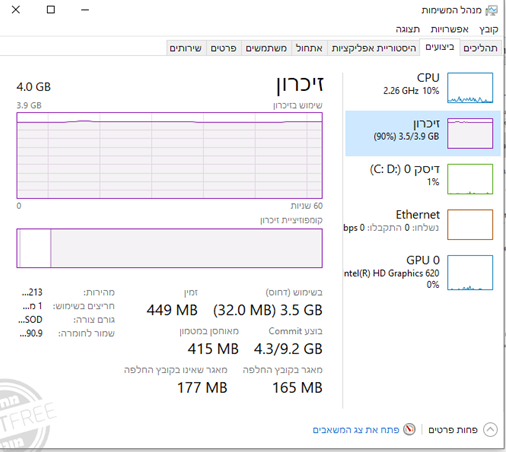Screen dimensions: 506x452
Task: Switch to the Details (פרטים) tab
Action: click(223, 48)
